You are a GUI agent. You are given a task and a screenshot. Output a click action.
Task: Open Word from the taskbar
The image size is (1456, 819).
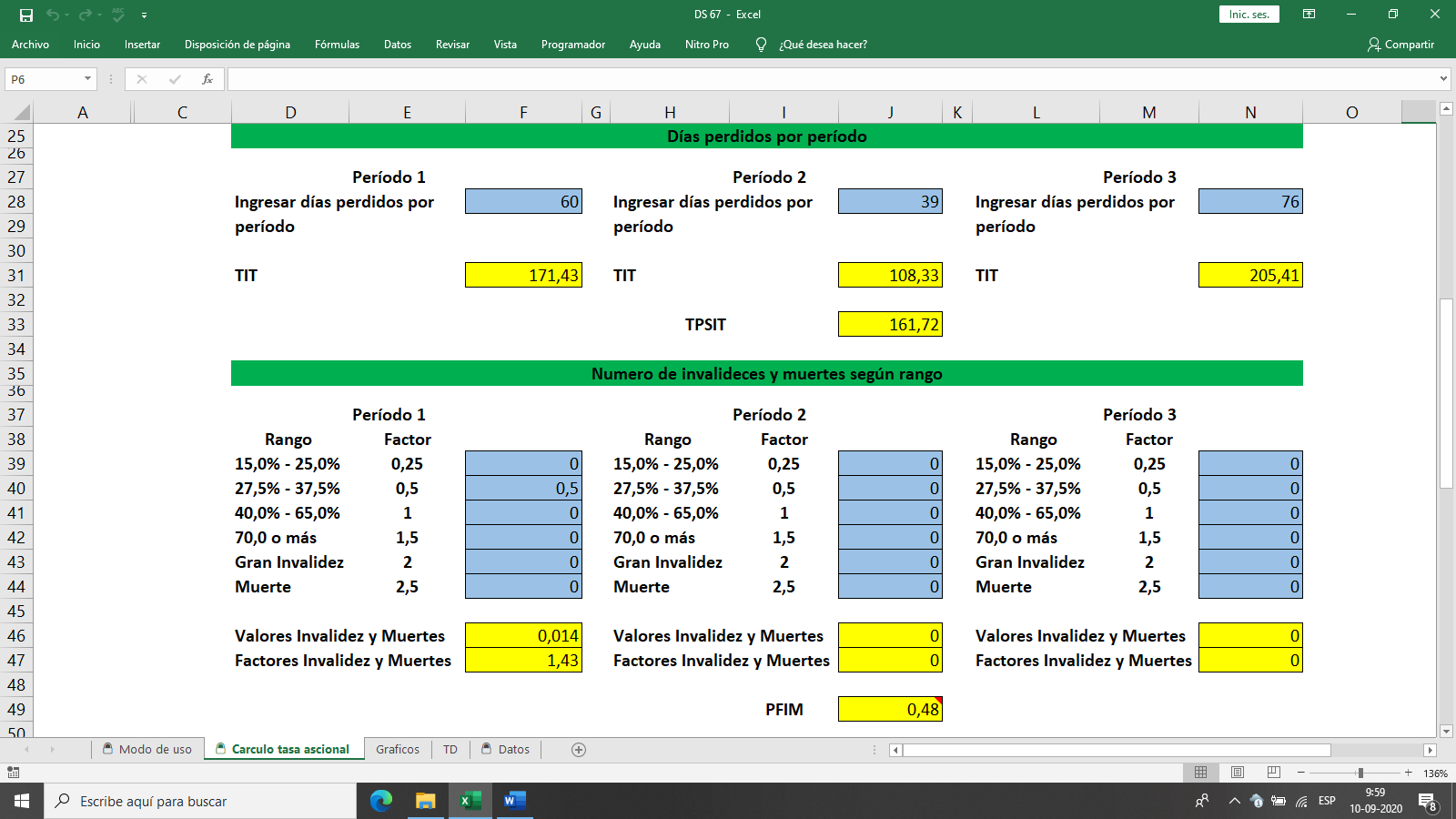[x=513, y=801]
